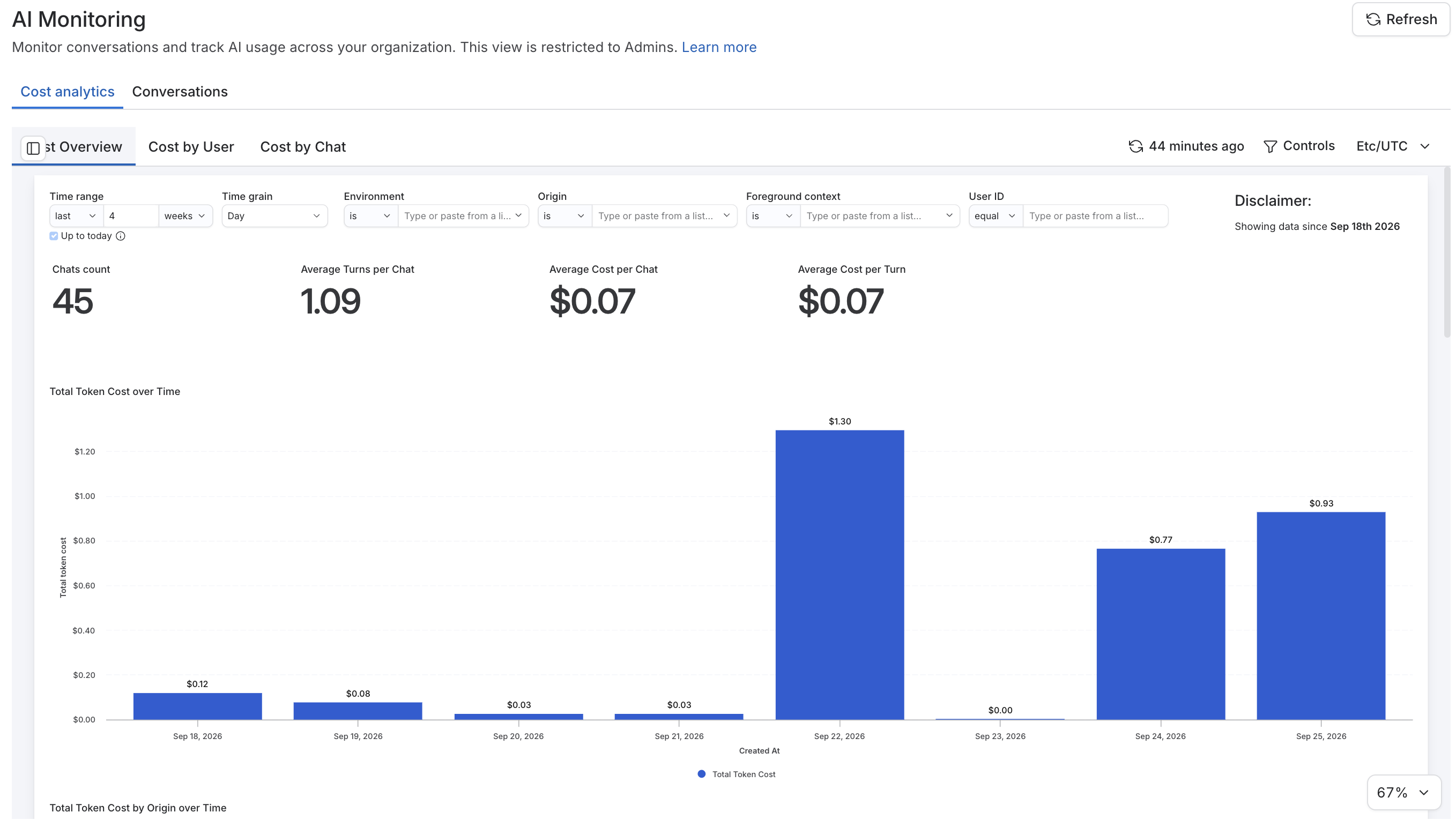Open the Learn more link
Viewport: 1456px width, 820px height.
coord(719,47)
